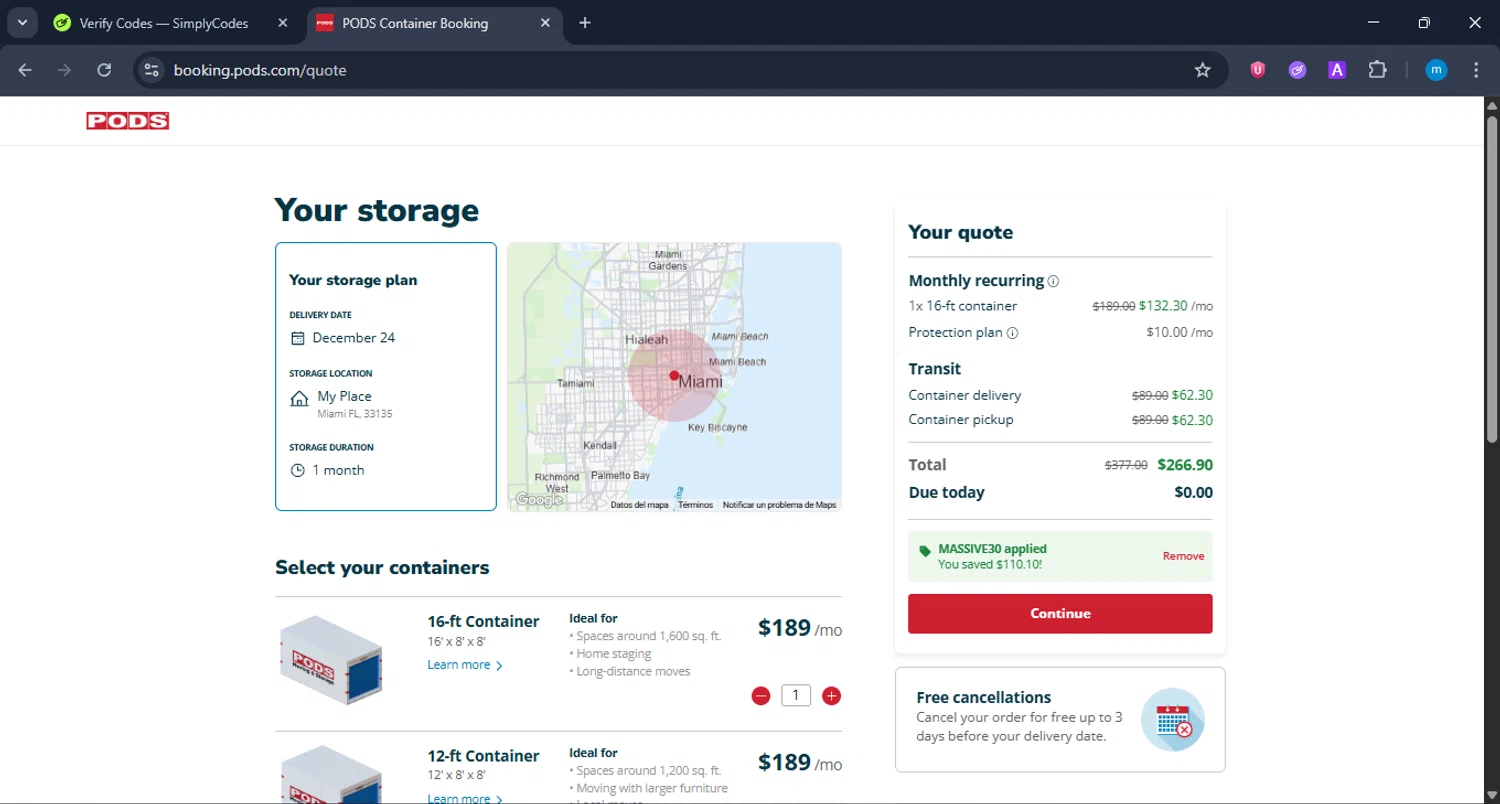Screen dimensions: 1500x804
Task: Select the PODS Container Booking tab
Action: tap(415, 23)
